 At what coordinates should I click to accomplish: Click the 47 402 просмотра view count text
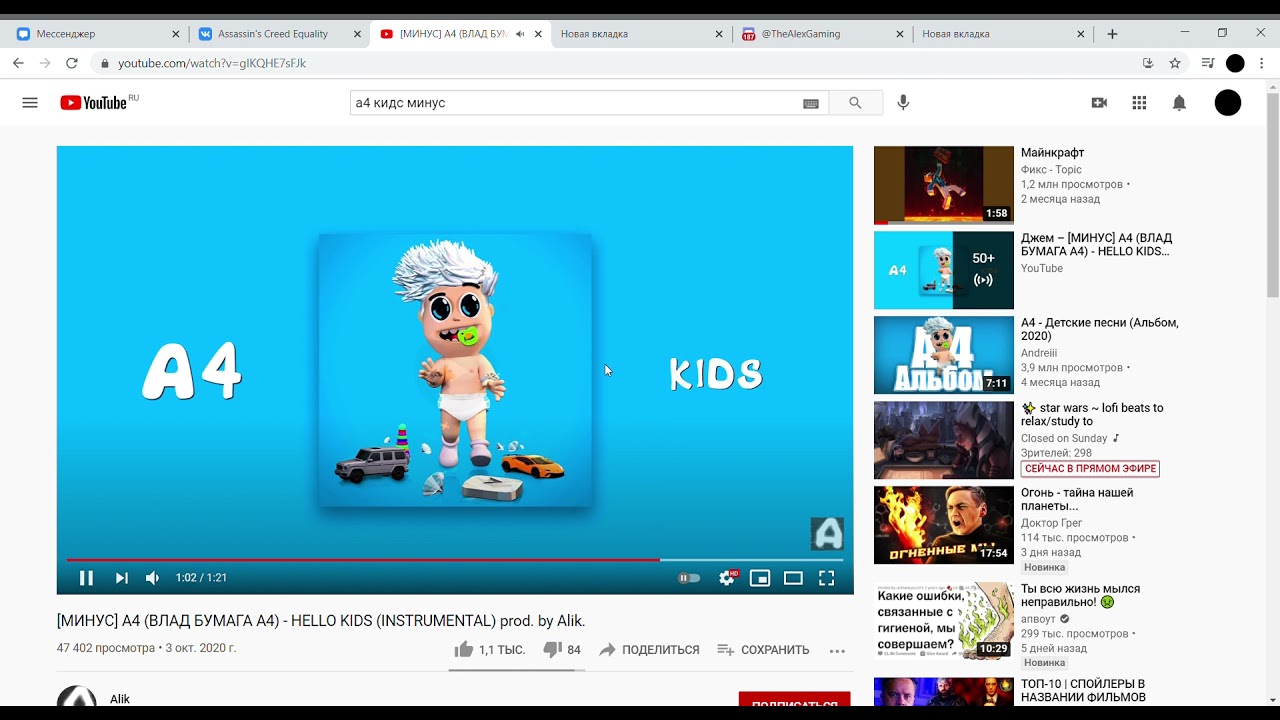[105, 648]
